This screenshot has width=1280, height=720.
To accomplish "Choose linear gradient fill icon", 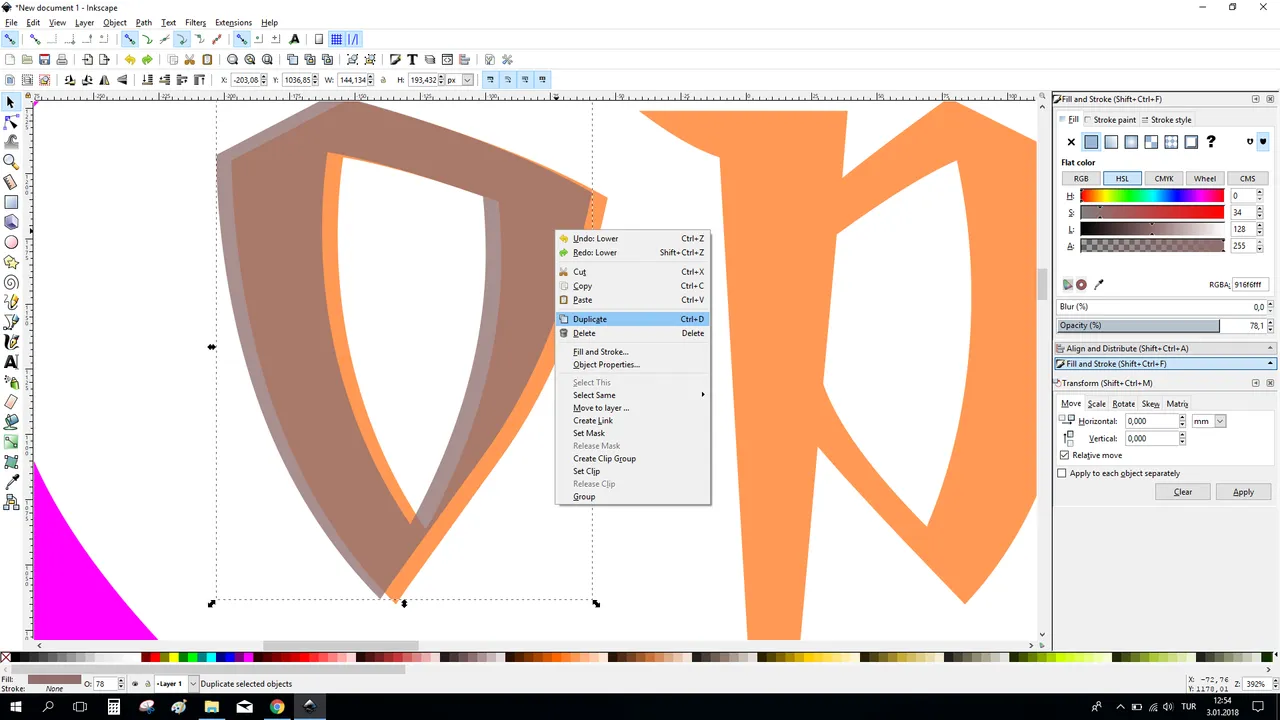I will (x=1111, y=142).
